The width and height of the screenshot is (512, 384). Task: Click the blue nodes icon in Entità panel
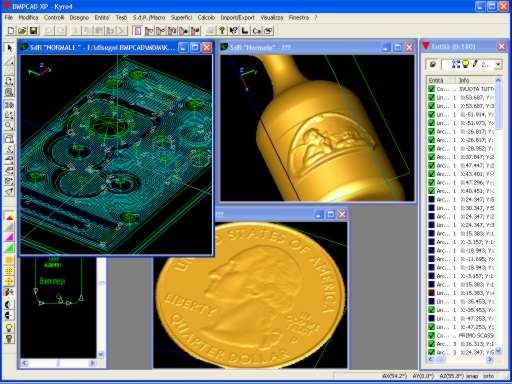(455, 64)
